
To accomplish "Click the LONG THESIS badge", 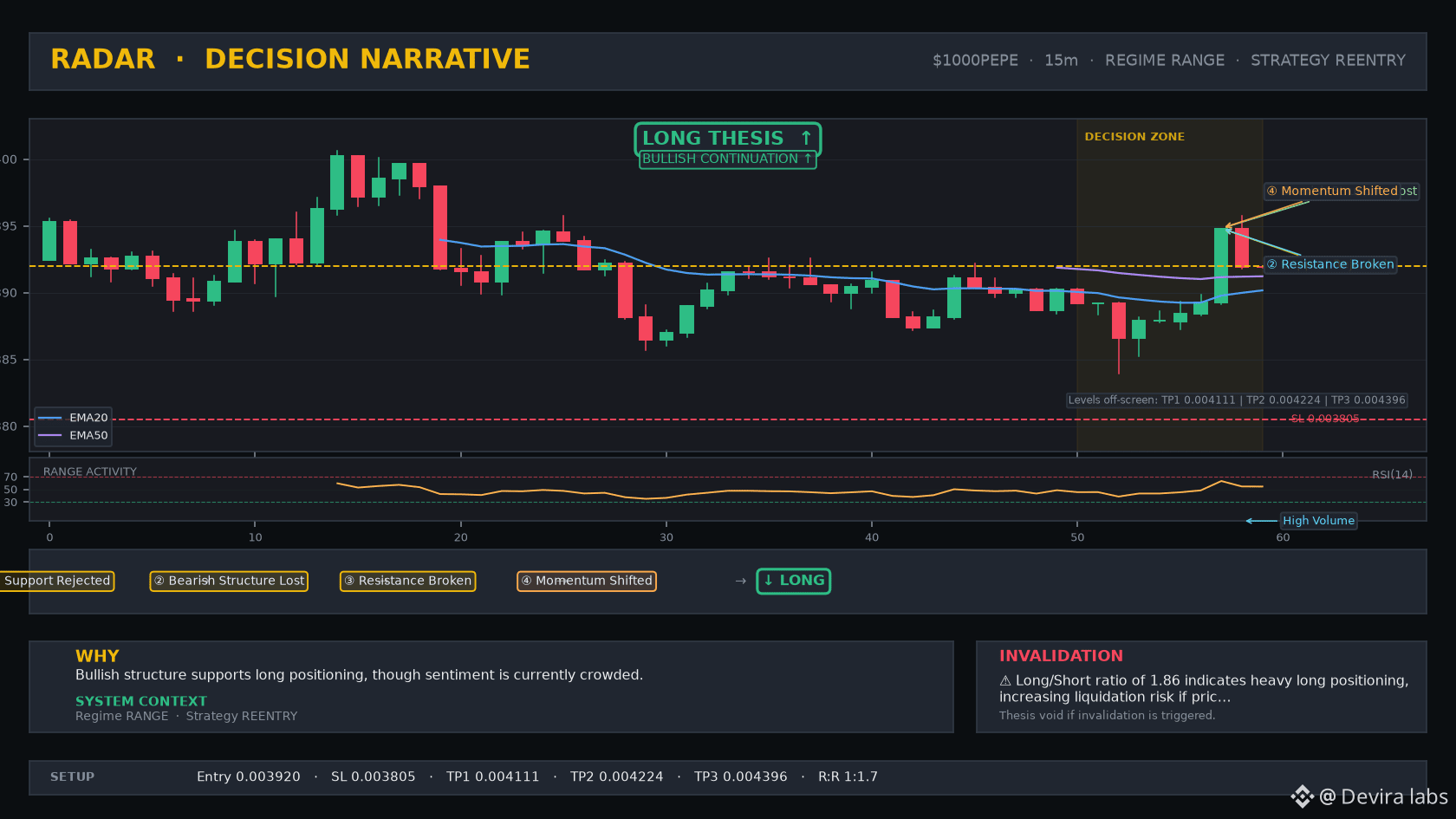I will click(x=727, y=138).
